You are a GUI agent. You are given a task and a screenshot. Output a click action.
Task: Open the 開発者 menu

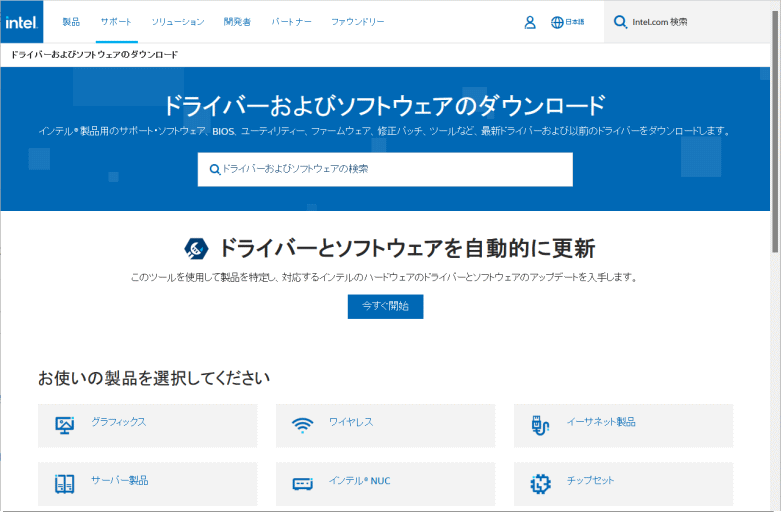pyautogui.click(x=237, y=22)
